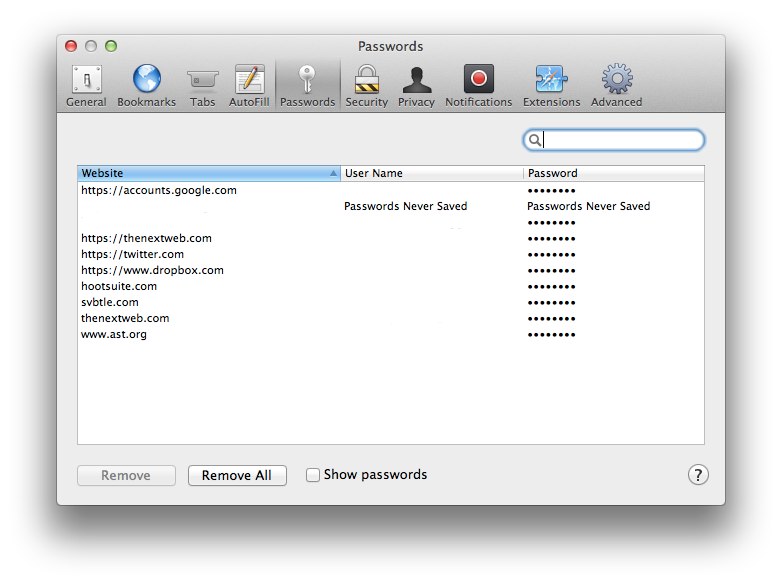
Task: Open the Privacy silhouette pane
Action: coord(416,86)
